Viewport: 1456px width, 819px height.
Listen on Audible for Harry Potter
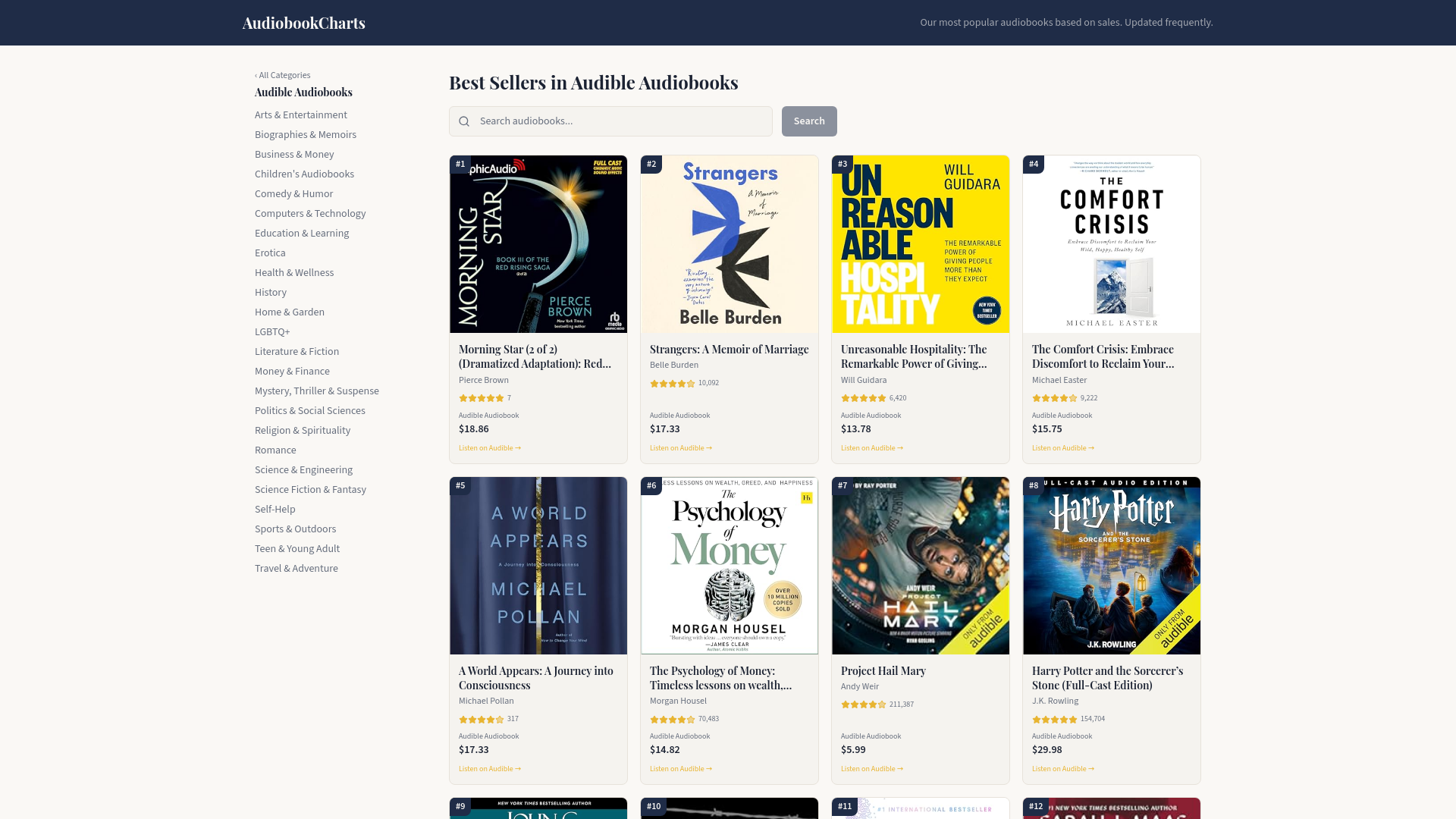point(1063,769)
